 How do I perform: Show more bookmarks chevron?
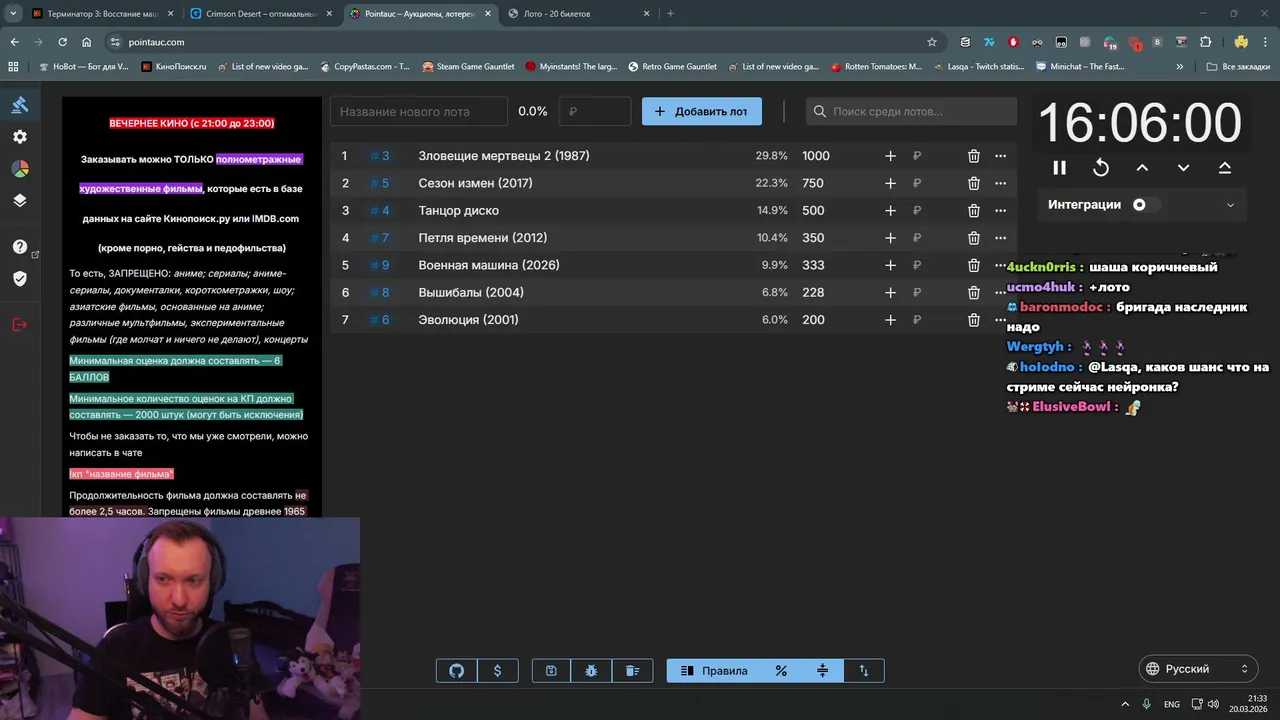pos(1180,67)
